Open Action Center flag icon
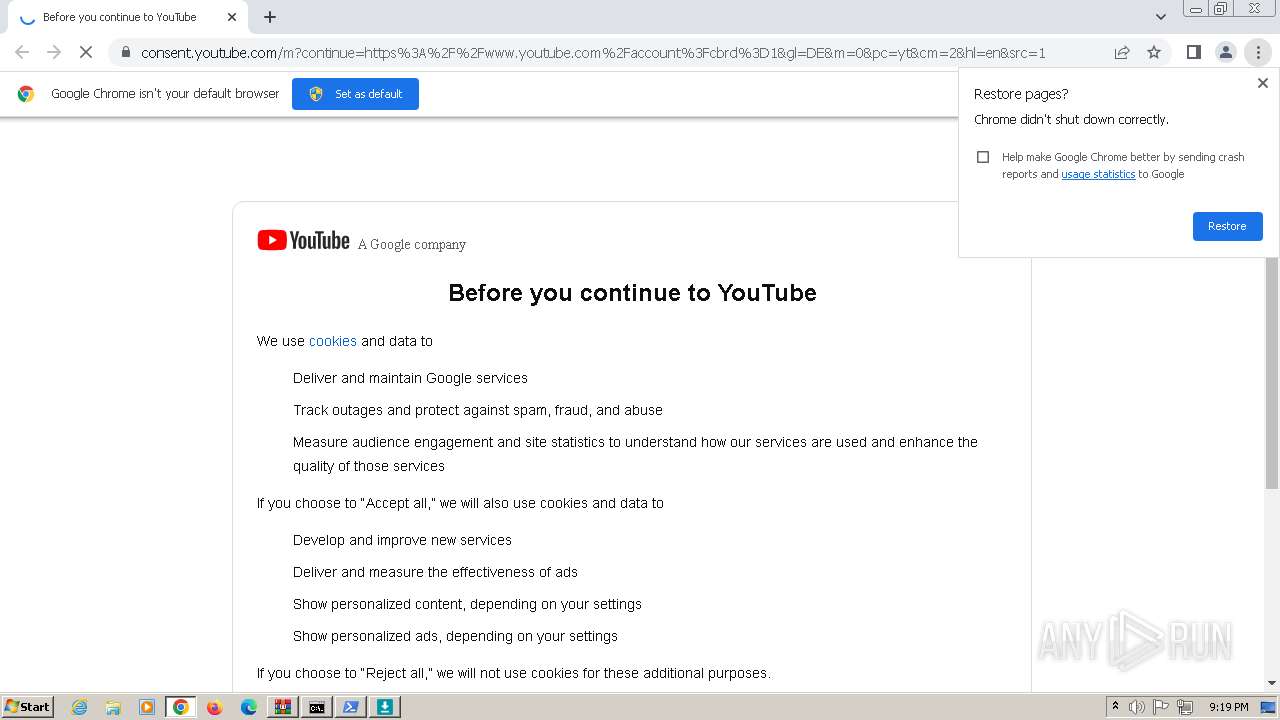 point(1161,707)
